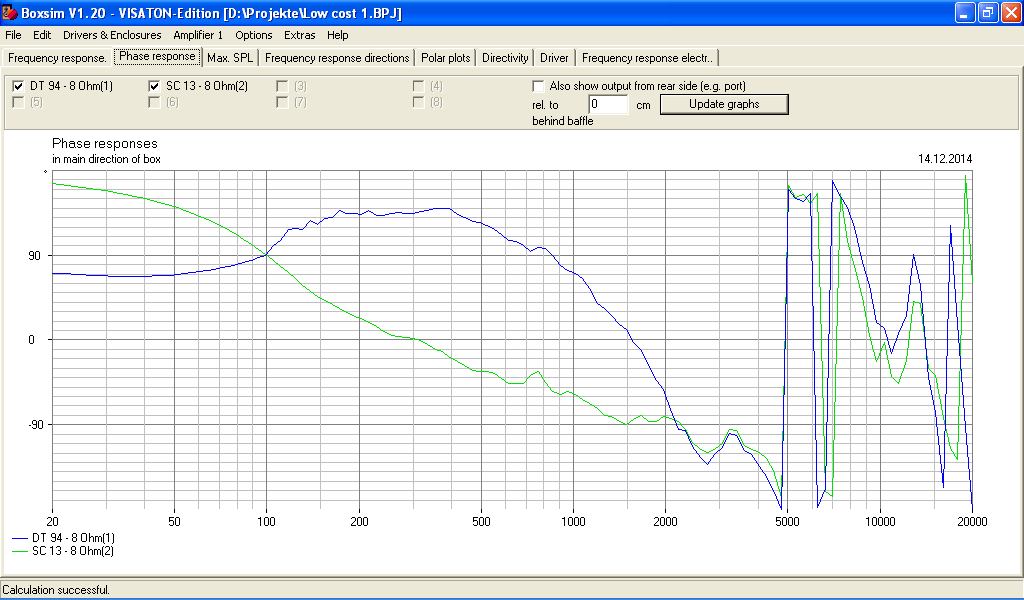This screenshot has width=1024, height=600.
Task: Minimize the Boxsim window
Action: click(965, 12)
